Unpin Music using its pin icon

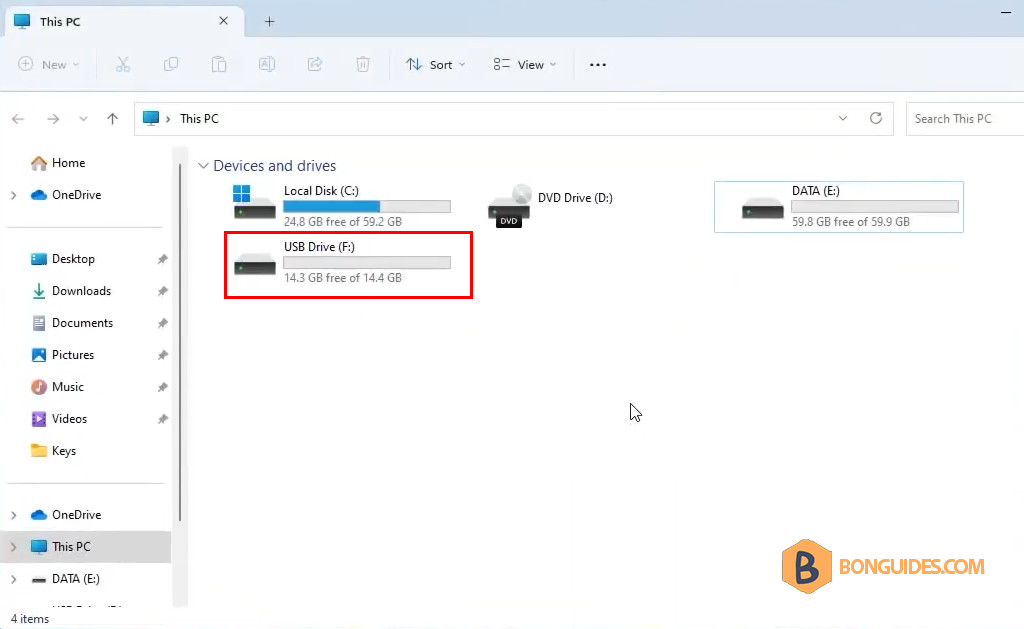click(162, 387)
